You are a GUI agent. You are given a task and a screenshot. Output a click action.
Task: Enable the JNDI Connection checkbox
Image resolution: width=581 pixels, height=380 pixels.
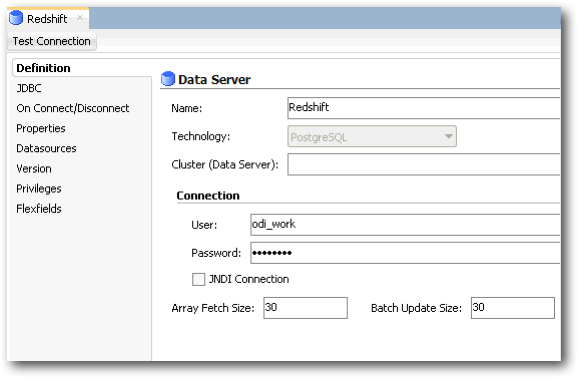(198, 279)
